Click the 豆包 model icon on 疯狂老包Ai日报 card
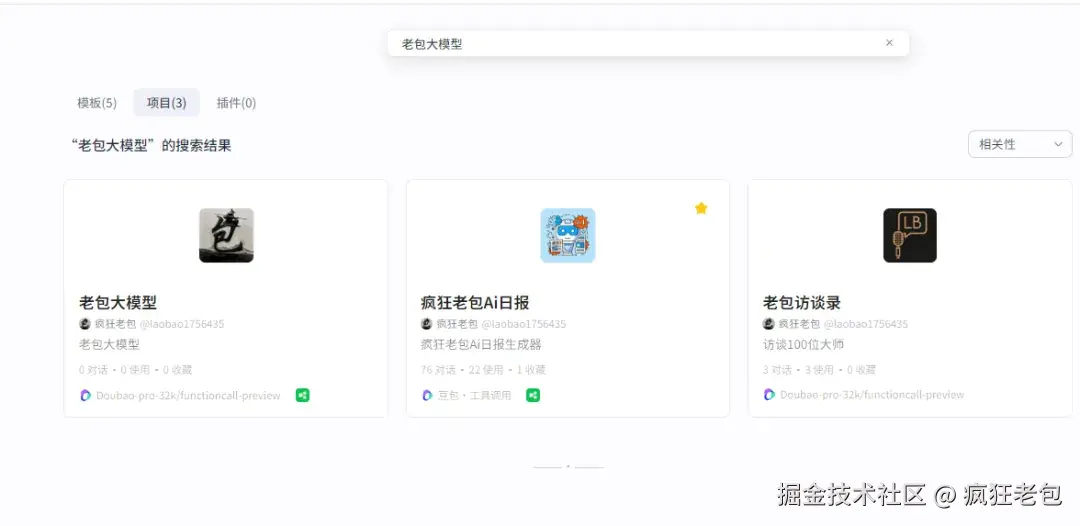 (427, 395)
